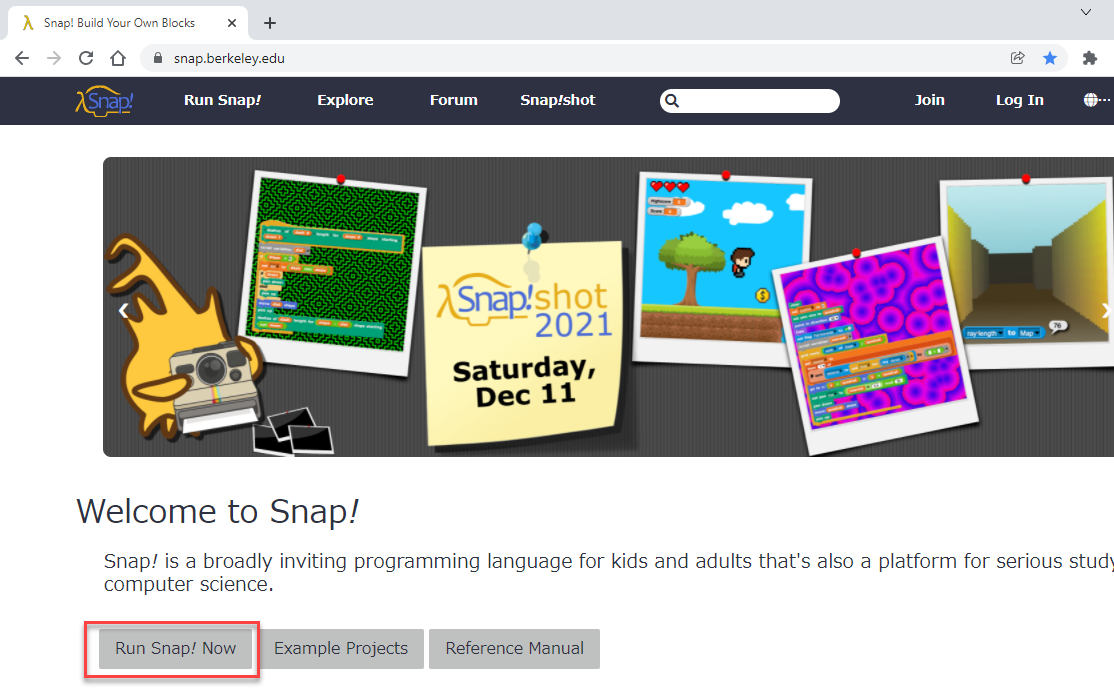Open the extensions puzzle icon
Image resolution: width=1114 pixels, height=691 pixels.
[1090, 58]
